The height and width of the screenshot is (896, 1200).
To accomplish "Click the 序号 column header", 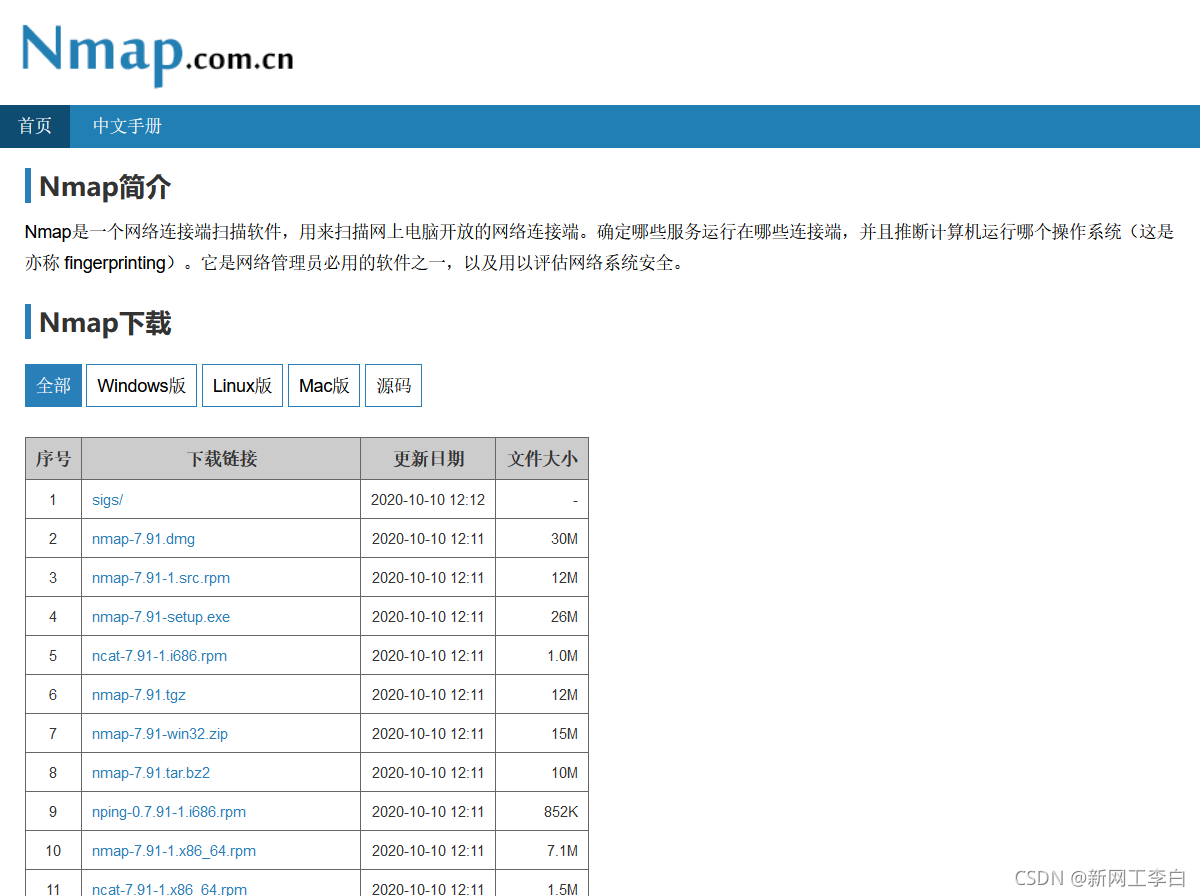I will (53, 459).
